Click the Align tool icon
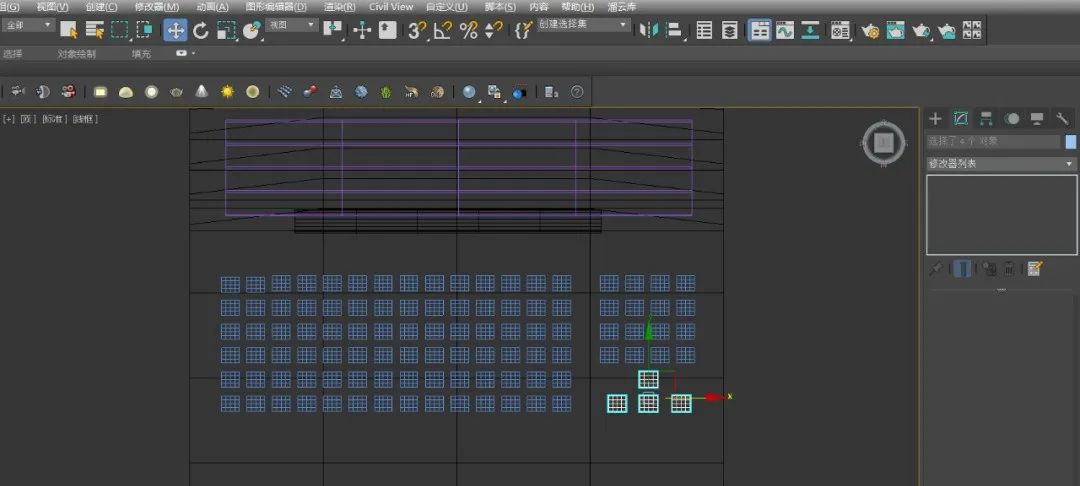This screenshot has height=486, width=1080. tap(674, 30)
